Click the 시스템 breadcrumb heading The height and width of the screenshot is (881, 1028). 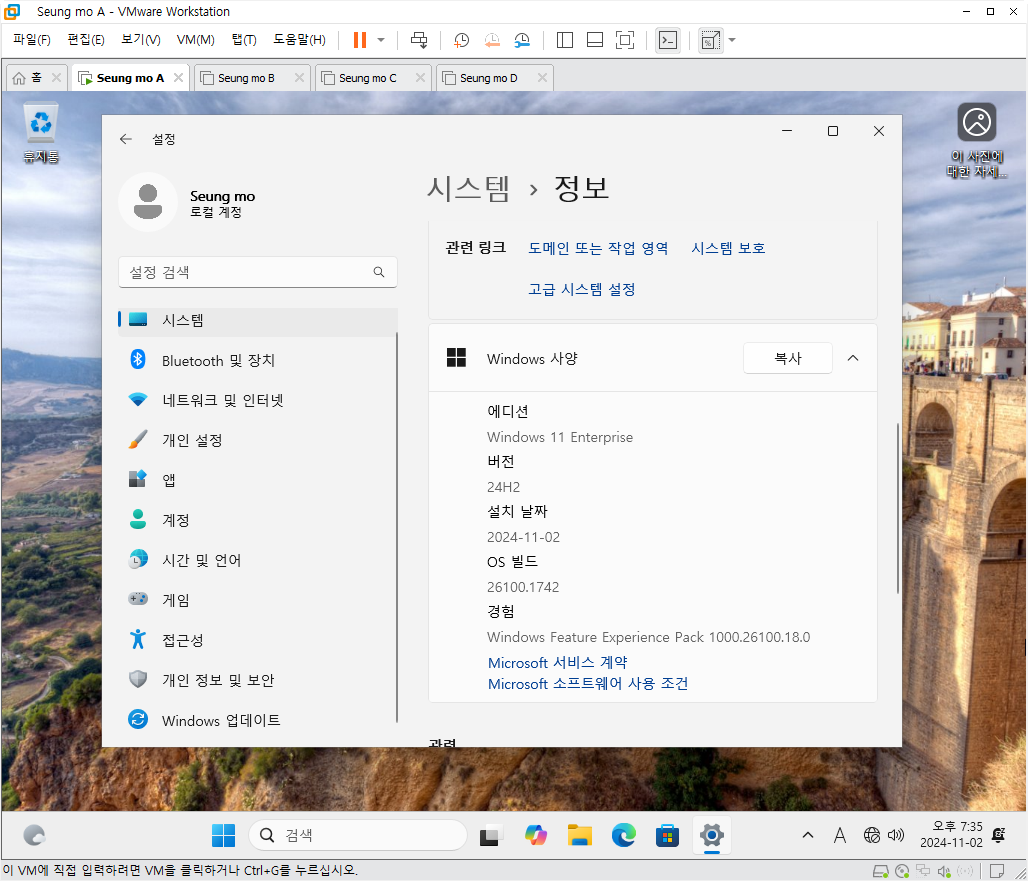(x=468, y=189)
